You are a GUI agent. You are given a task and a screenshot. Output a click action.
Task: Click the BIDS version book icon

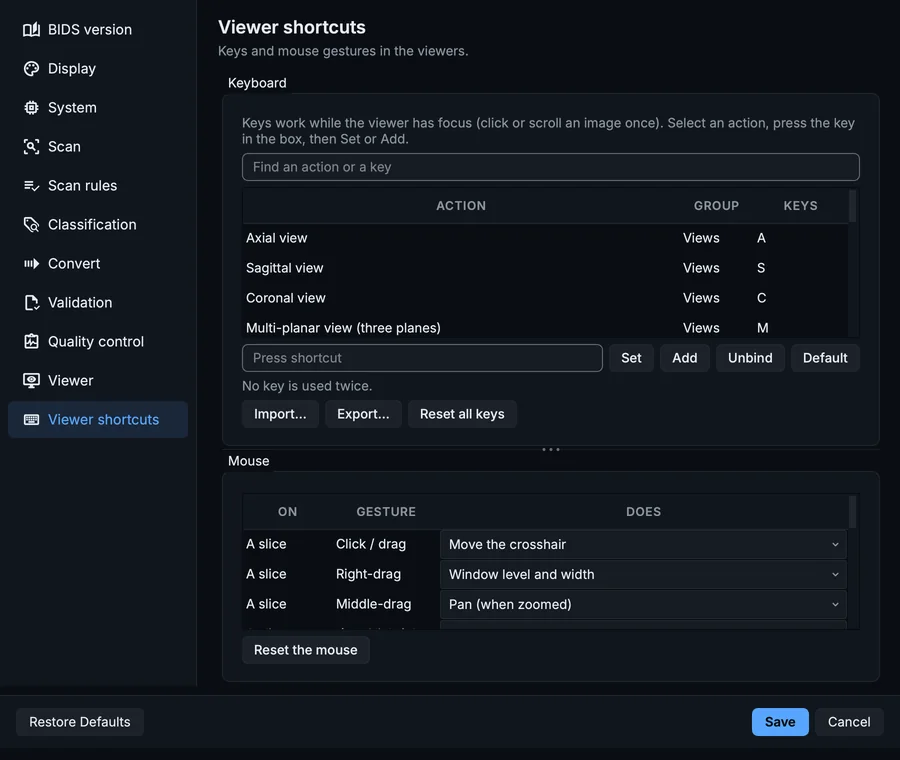32,29
